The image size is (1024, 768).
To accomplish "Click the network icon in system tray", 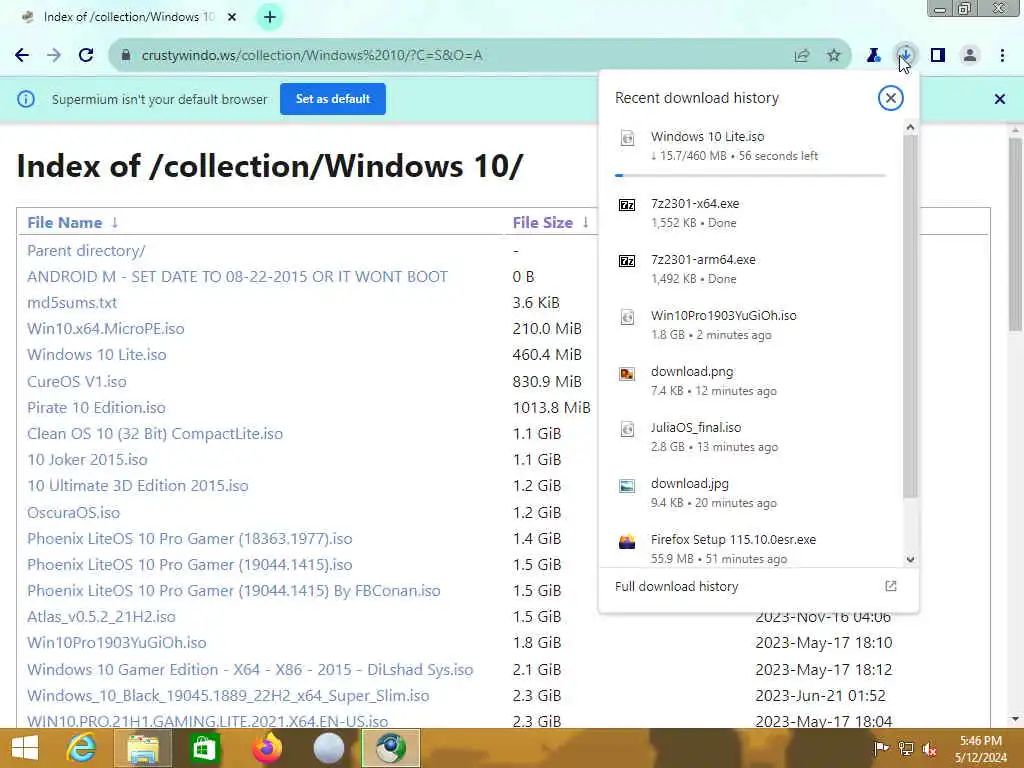I will (x=906, y=748).
